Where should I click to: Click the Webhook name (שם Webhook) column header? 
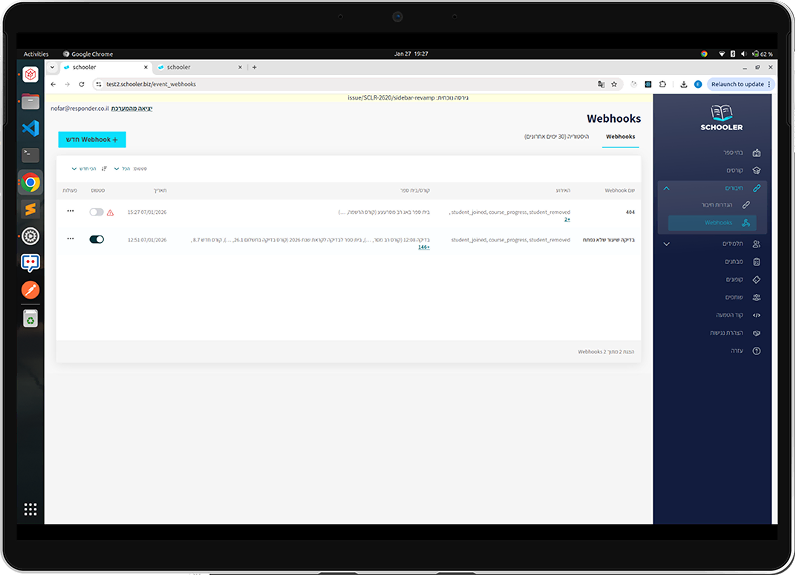coord(620,191)
